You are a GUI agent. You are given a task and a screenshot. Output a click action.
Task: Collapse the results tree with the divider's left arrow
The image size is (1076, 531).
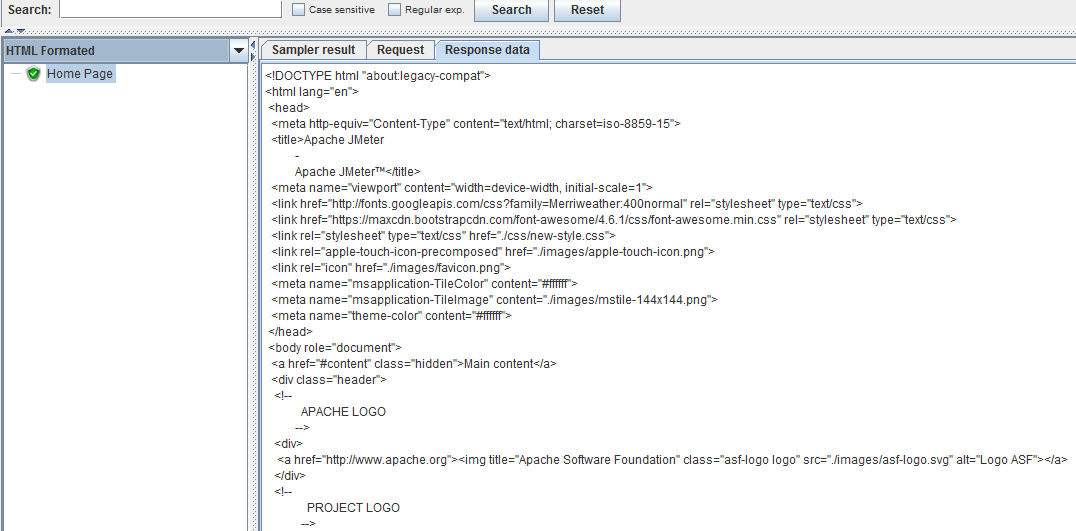(x=253, y=45)
